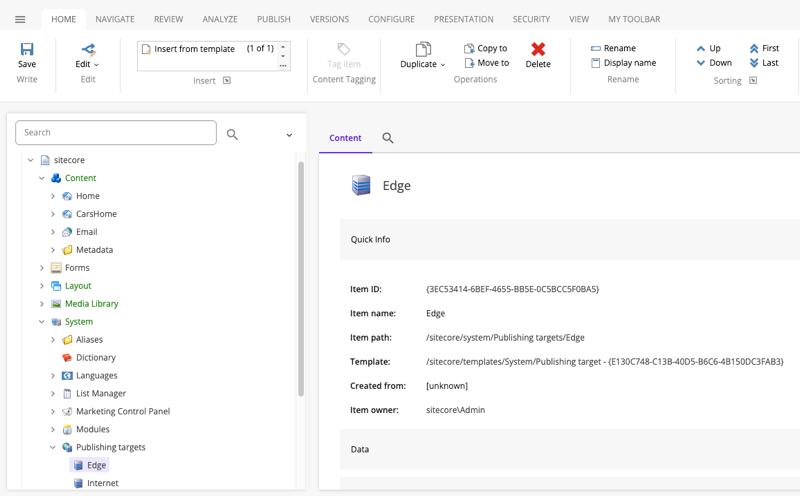800x496 pixels.
Task: Open the HOME ribbon tab
Action: tap(63, 19)
